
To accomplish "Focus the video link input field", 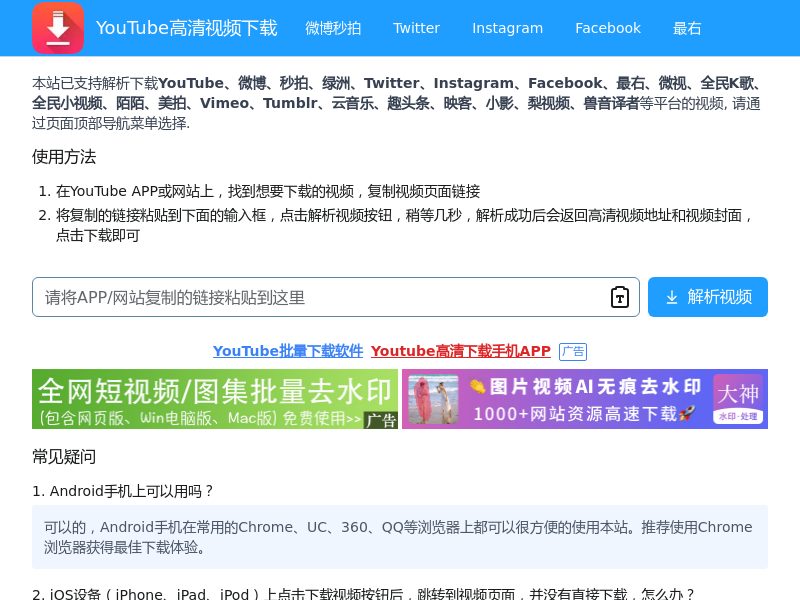I will 320,297.
